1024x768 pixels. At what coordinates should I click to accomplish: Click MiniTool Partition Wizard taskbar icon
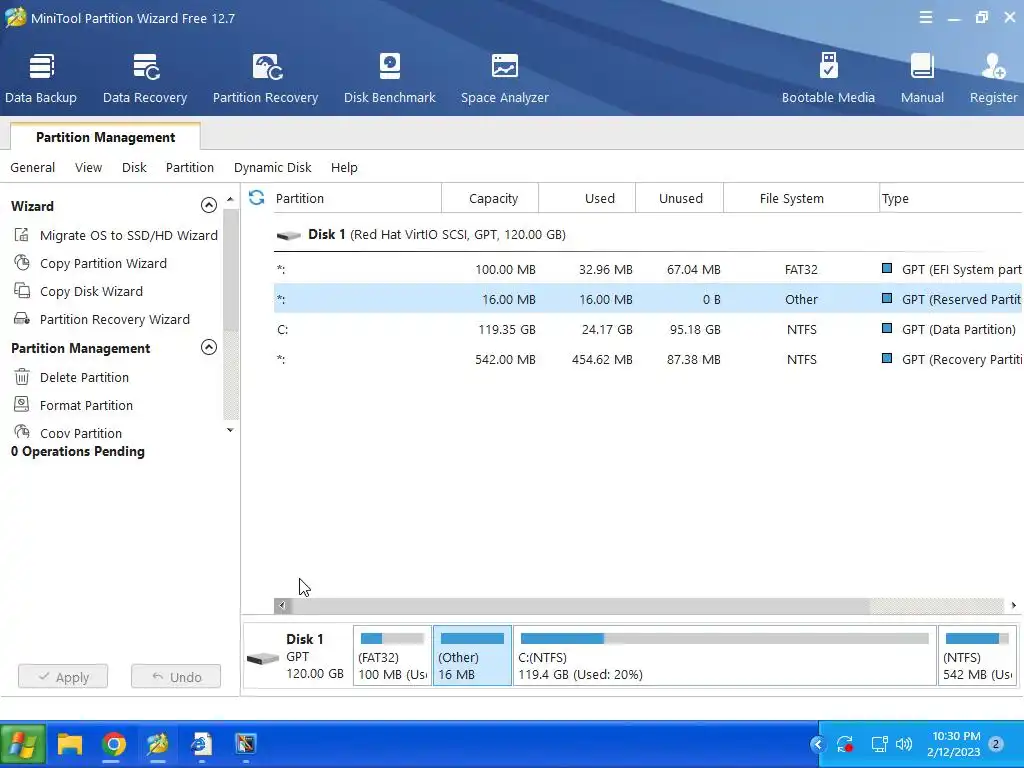click(x=157, y=744)
